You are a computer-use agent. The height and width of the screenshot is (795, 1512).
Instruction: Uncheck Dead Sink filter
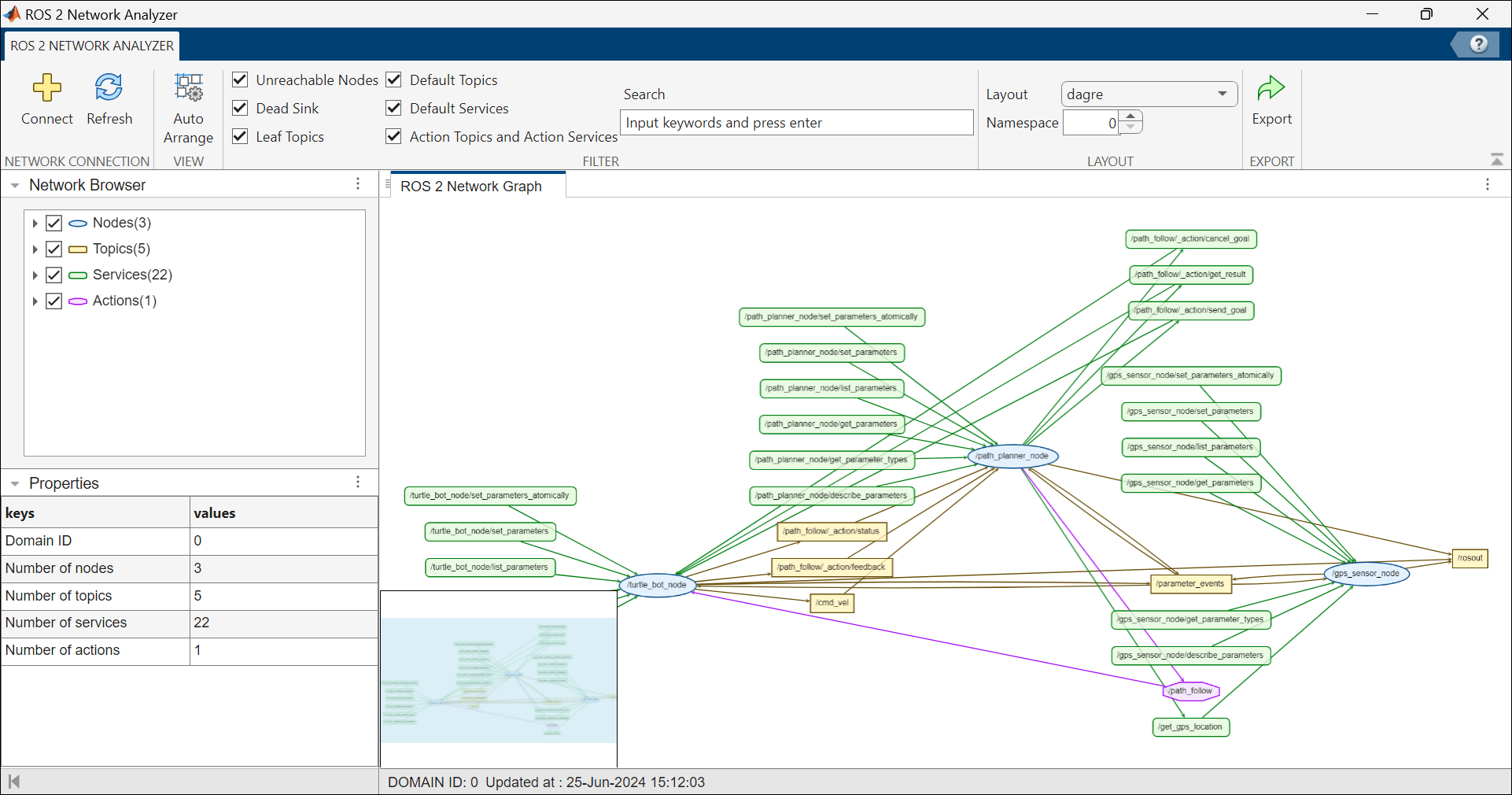coord(241,108)
